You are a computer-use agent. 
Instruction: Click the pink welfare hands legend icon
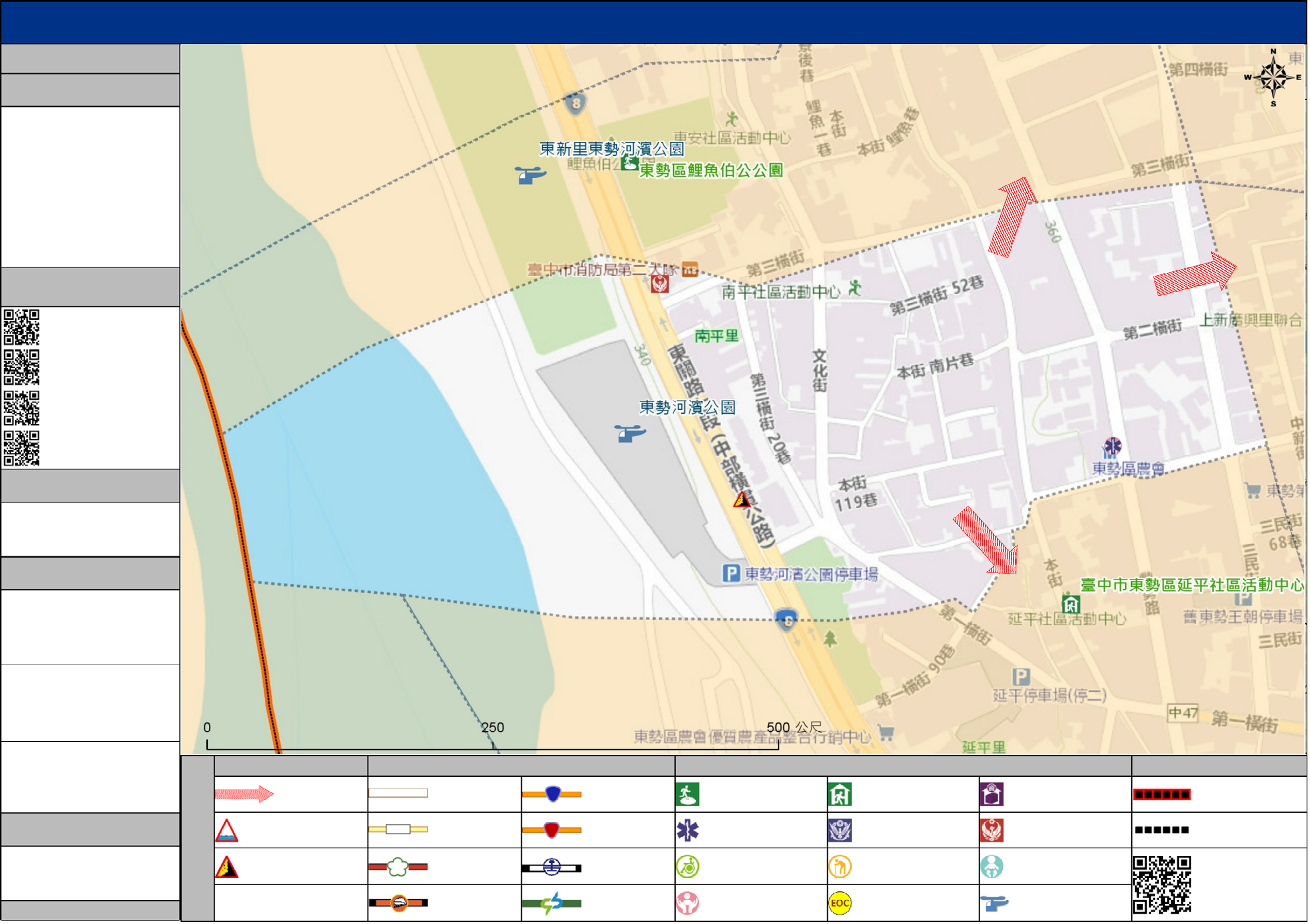(688, 904)
